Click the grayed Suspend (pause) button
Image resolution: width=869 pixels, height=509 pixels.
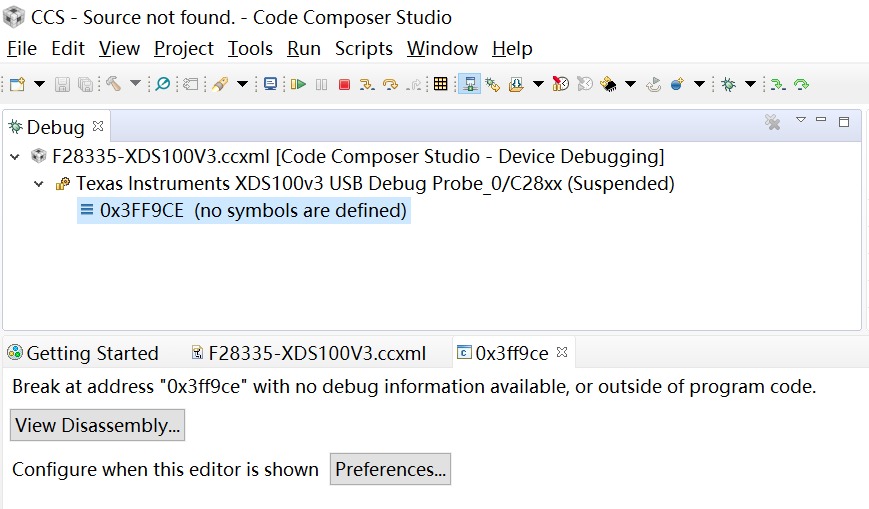321,85
